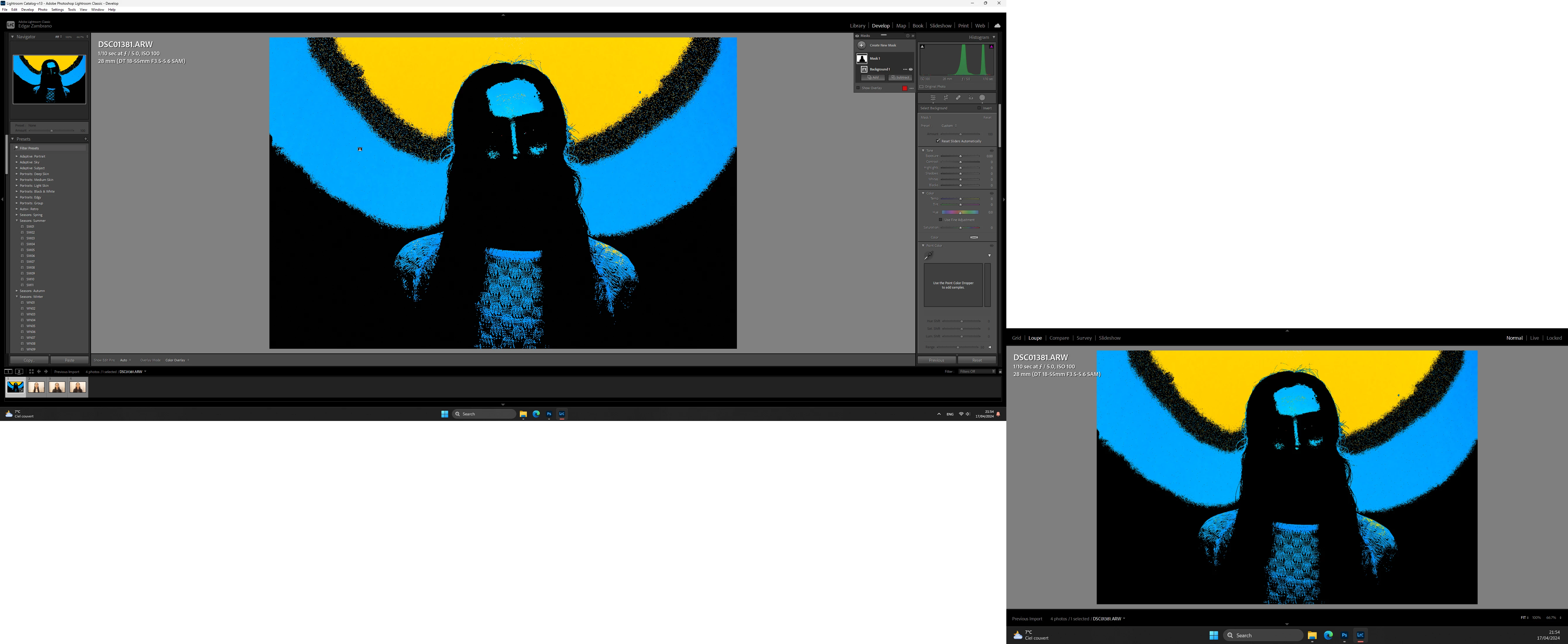
Task: Select the Healing tool icon
Action: (958, 98)
